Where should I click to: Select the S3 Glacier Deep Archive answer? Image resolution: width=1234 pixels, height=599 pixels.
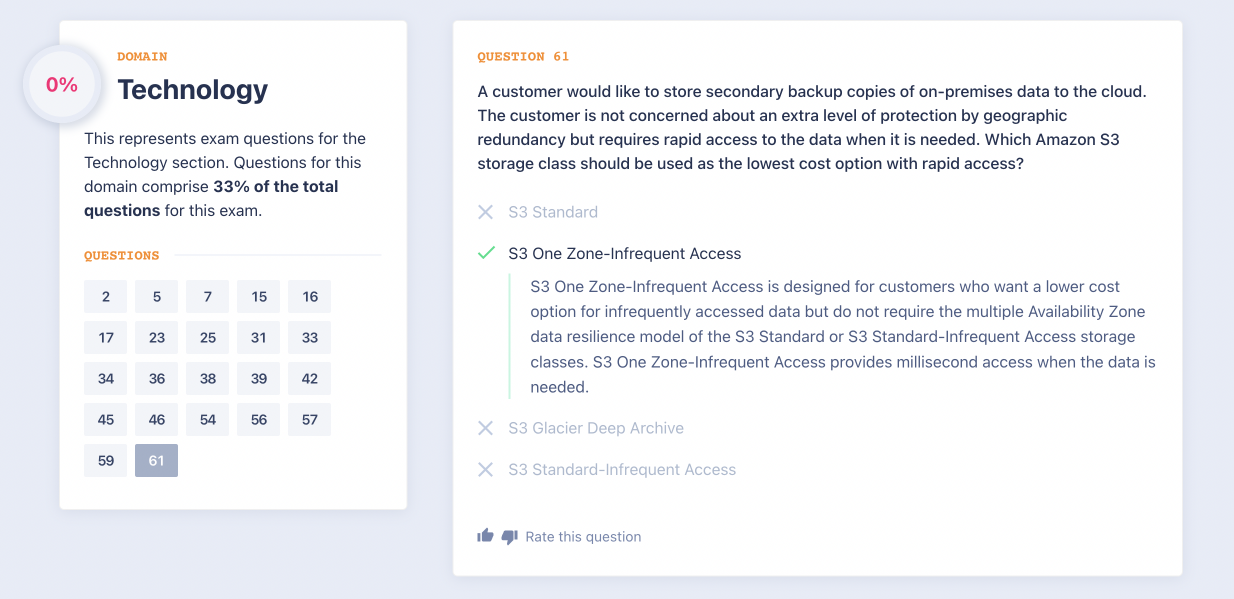click(x=596, y=428)
